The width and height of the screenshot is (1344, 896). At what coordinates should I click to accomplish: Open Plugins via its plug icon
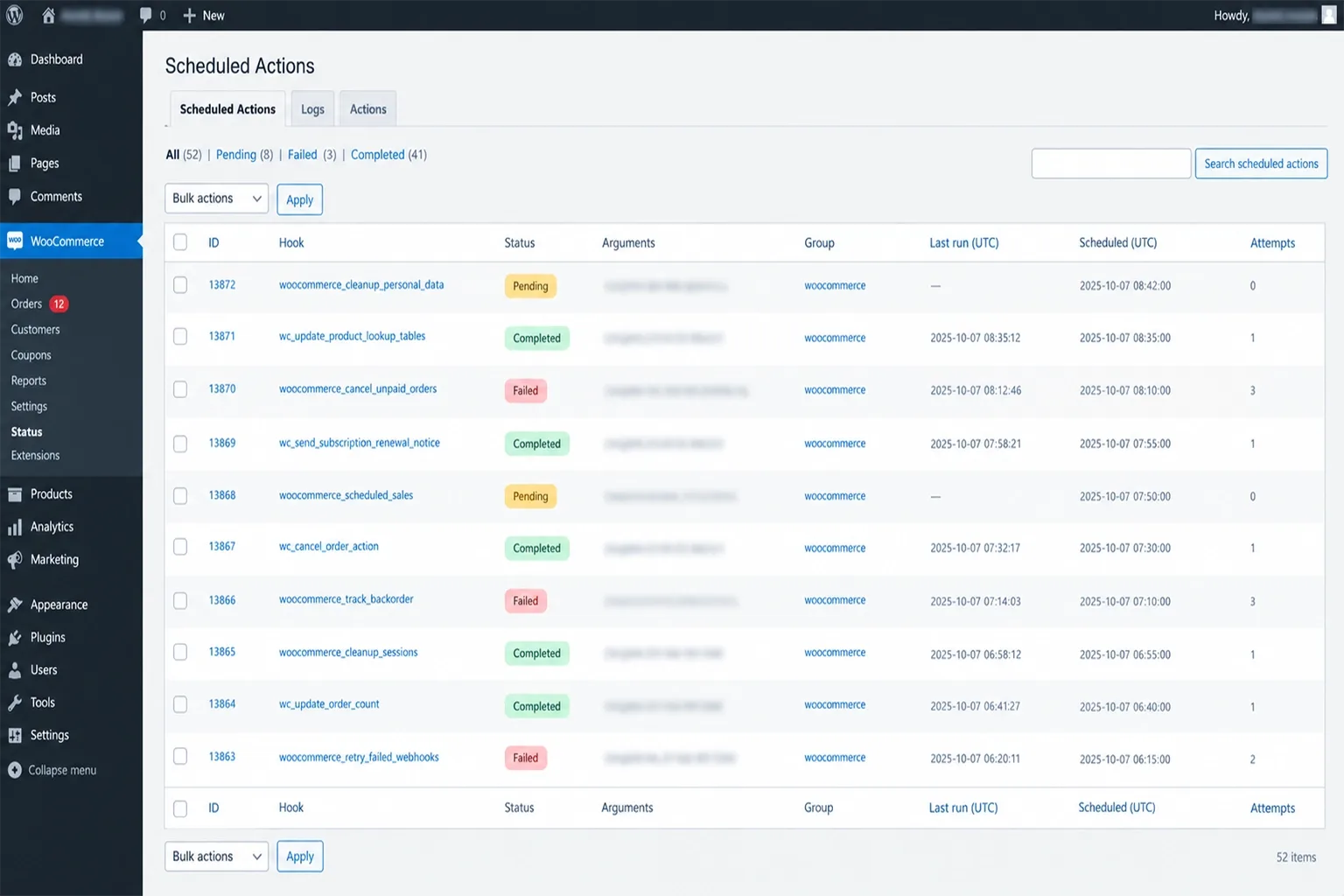click(15, 638)
